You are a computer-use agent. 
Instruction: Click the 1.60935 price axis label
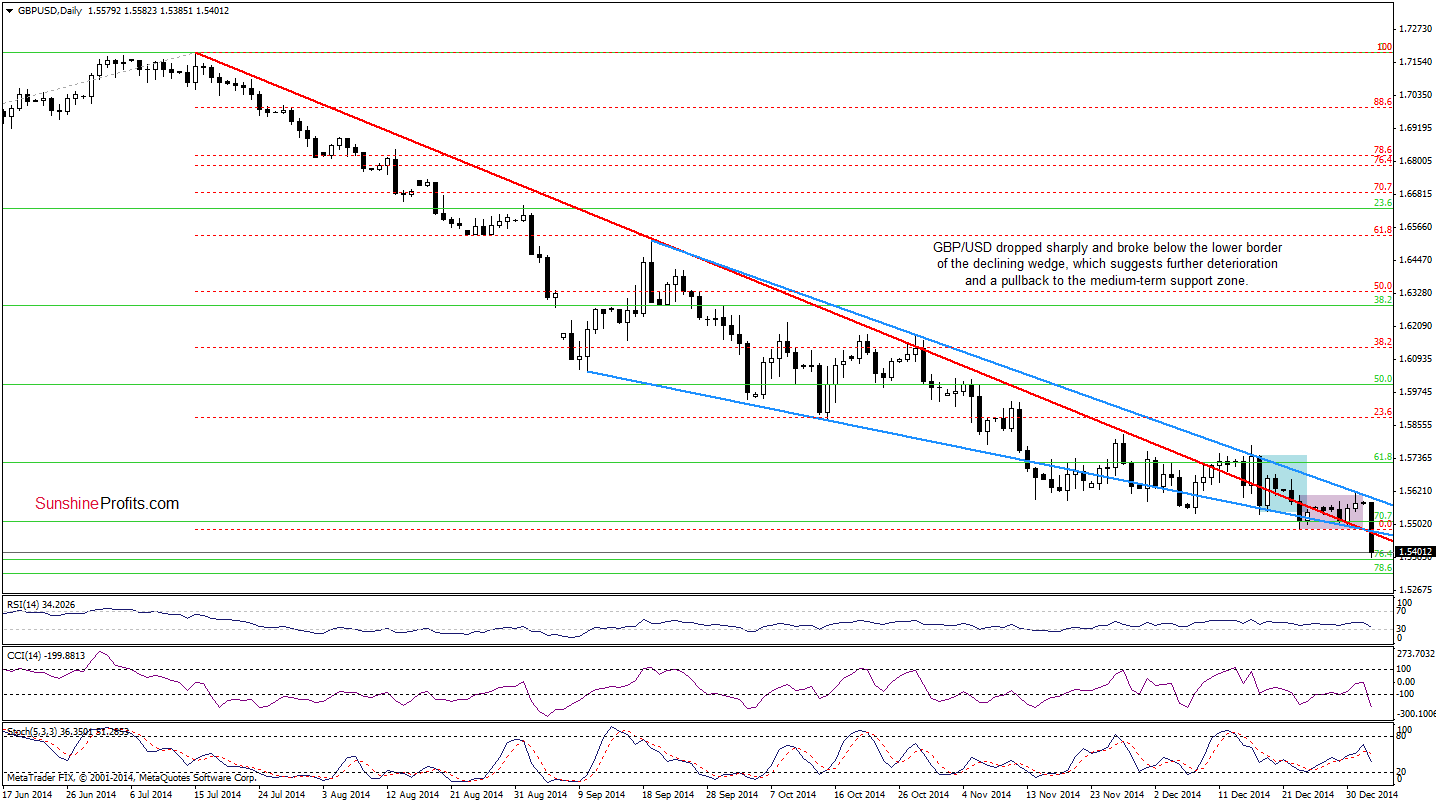tap(1414, 359)
